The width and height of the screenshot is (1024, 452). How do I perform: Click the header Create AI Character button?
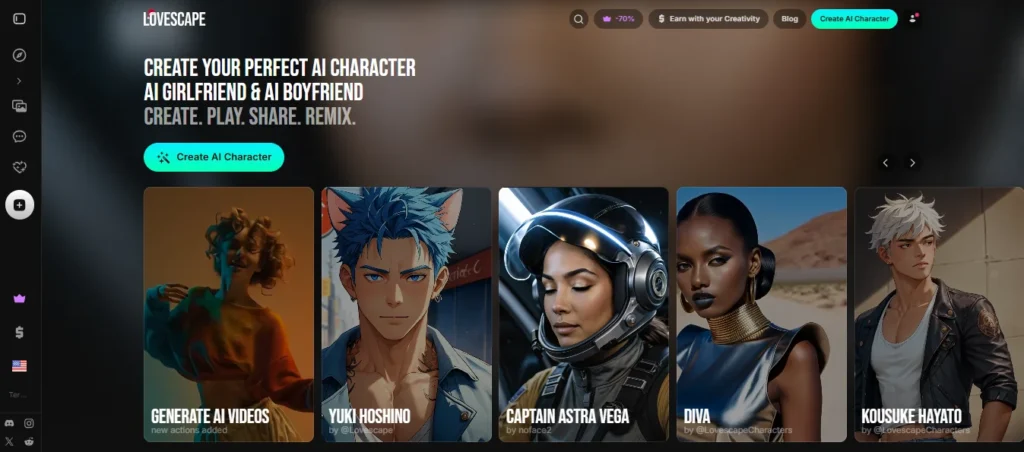(x=854, y=19)
